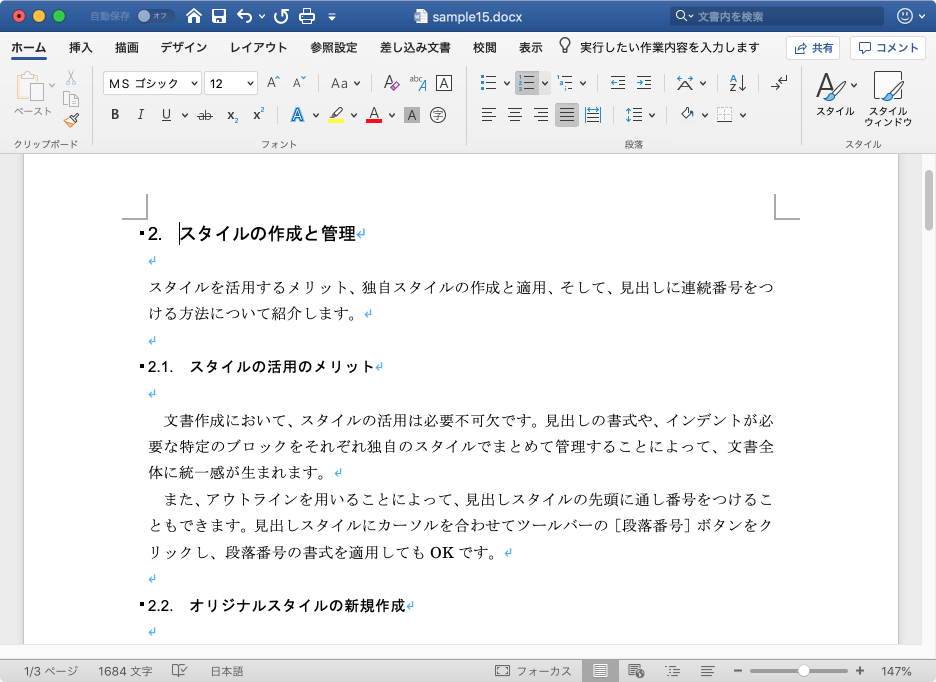This screenshot has height=682, width=936.
Task: Save the document with floppy icon
Action: tap(219, 16)
